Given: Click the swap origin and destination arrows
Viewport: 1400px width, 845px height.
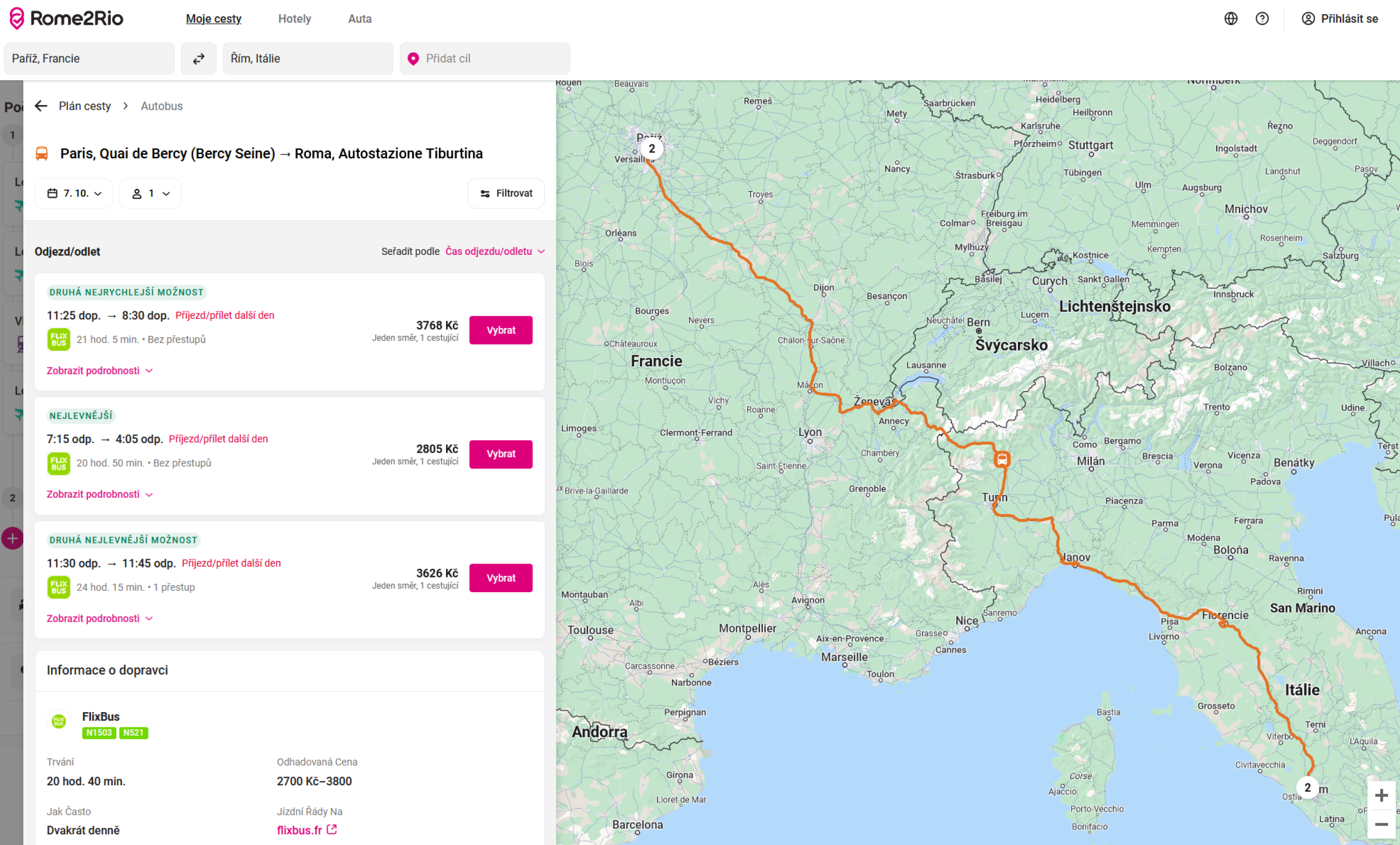Looking at the screenshot, I should (x=198, y=59).
